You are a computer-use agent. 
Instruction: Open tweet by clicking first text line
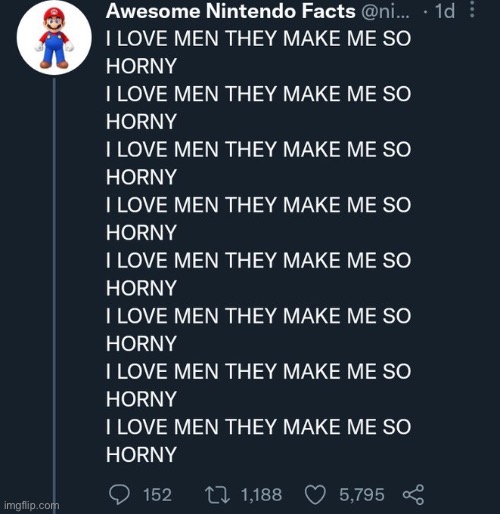[258, 39]
